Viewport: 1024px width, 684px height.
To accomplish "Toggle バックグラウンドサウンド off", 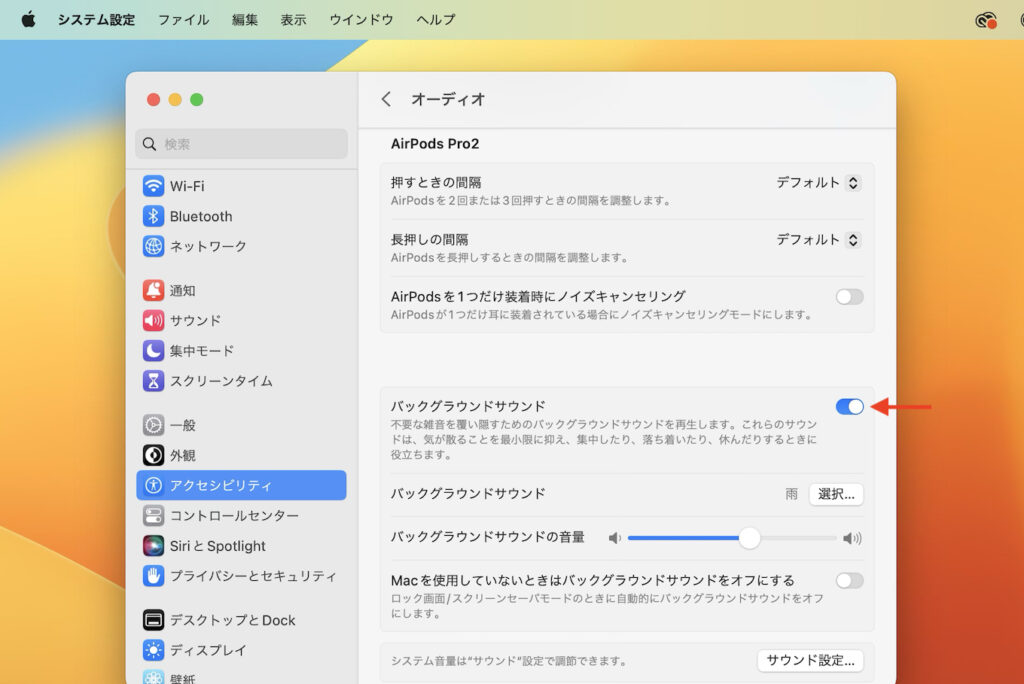I will tap(849, 407).
